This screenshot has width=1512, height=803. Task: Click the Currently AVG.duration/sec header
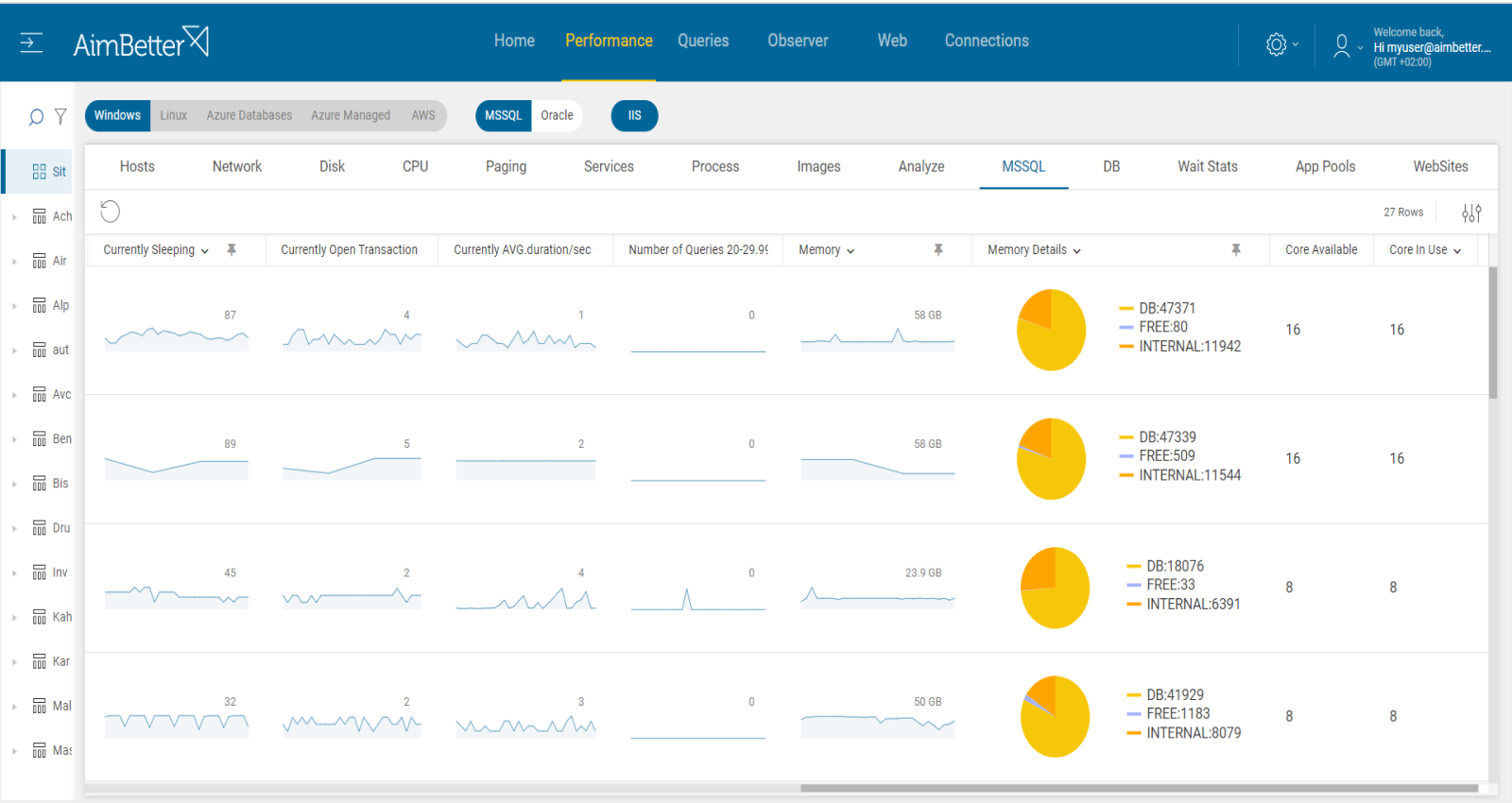(522, 249)
